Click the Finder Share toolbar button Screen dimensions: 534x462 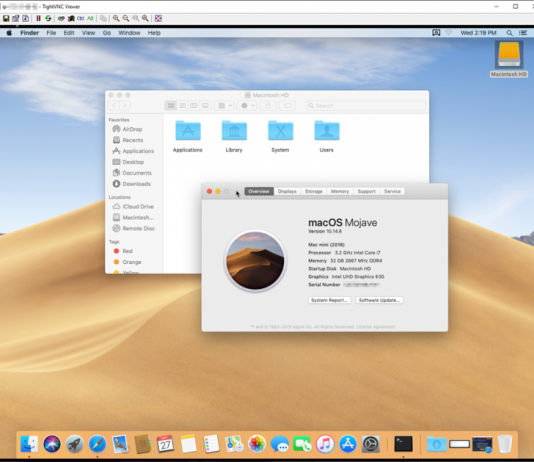(x=268, y=106)
